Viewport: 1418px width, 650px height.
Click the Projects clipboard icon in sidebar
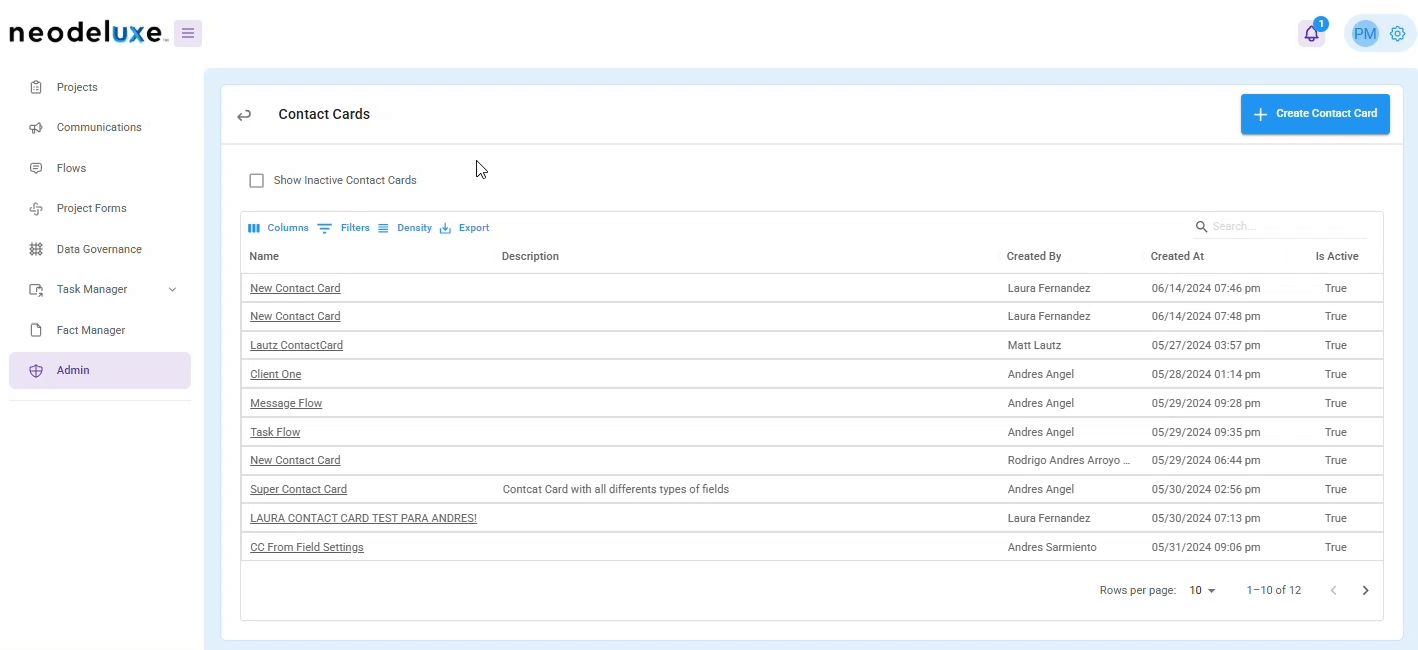[x=36, y=87]
